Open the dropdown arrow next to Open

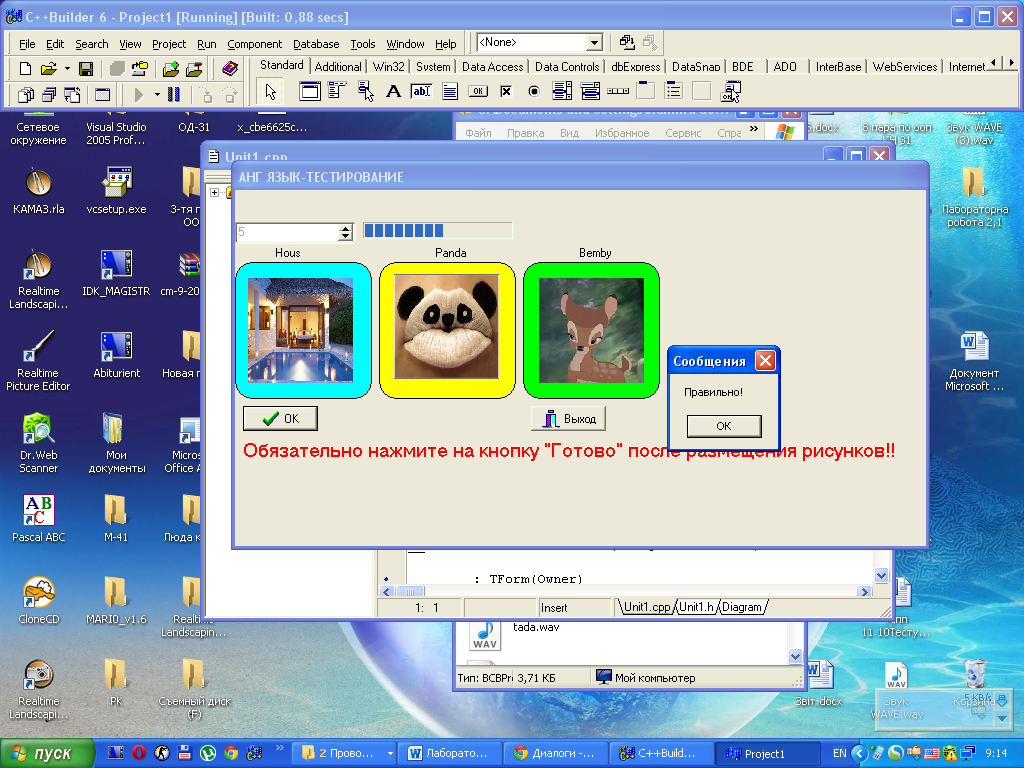[x=67, y=69]
